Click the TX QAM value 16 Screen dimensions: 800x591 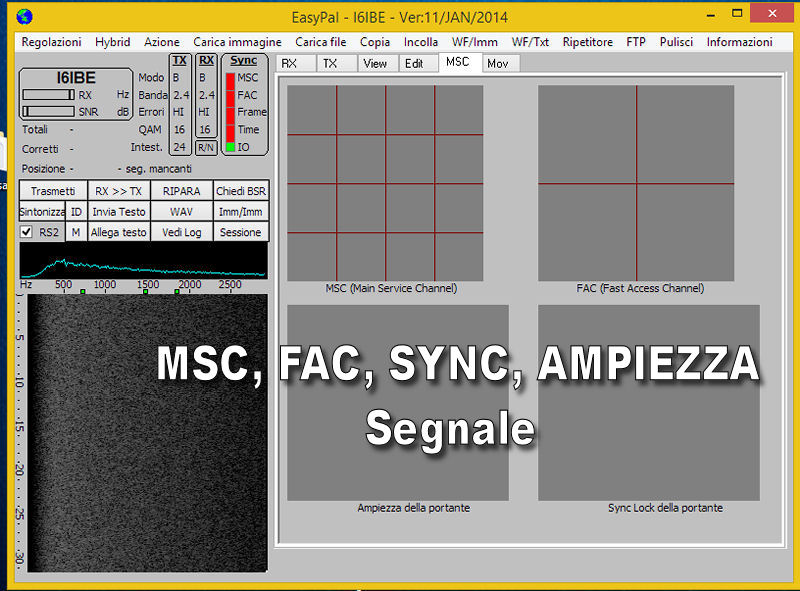179,130
